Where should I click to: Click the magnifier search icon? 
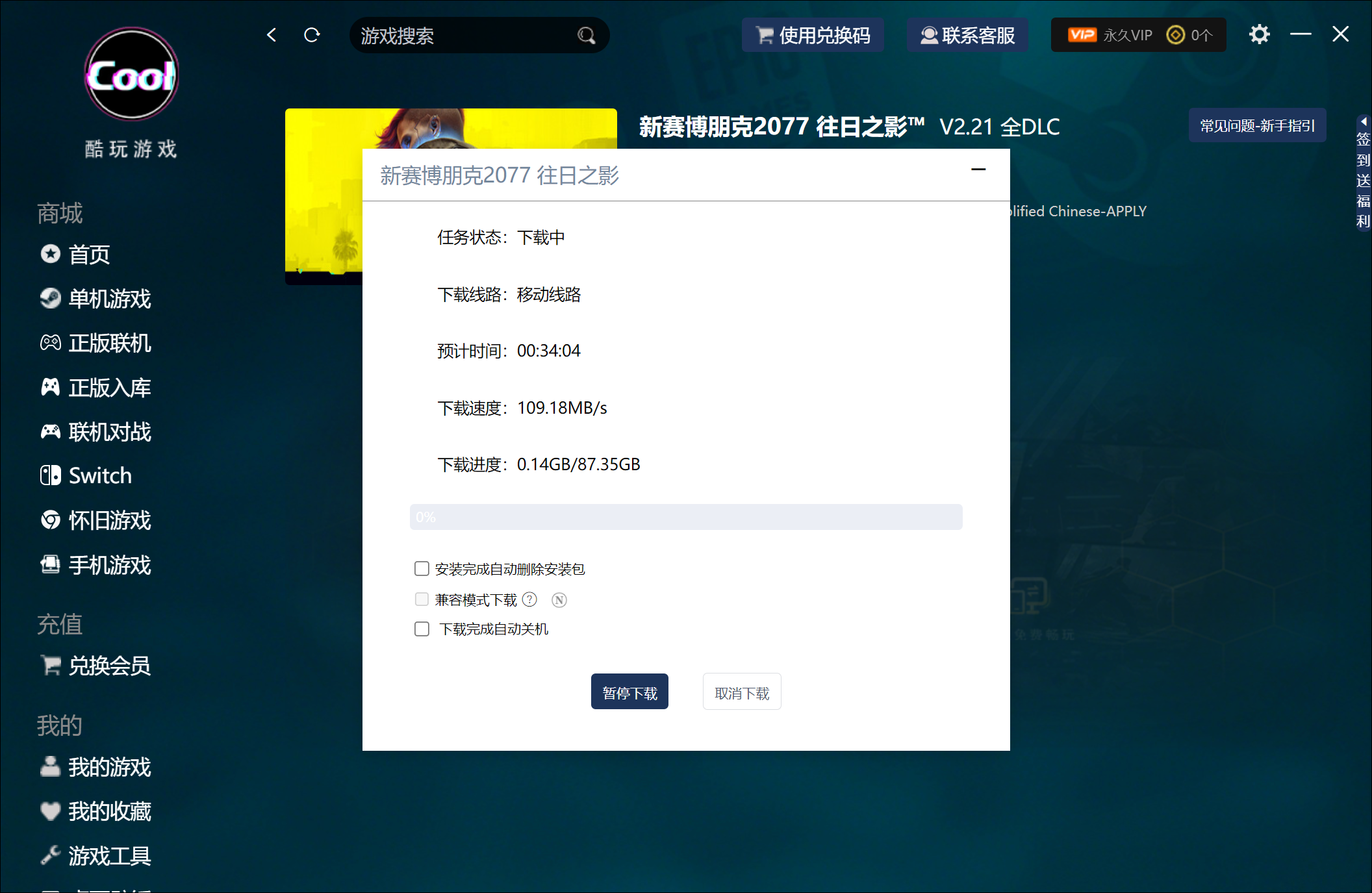(x=586, y=35)
